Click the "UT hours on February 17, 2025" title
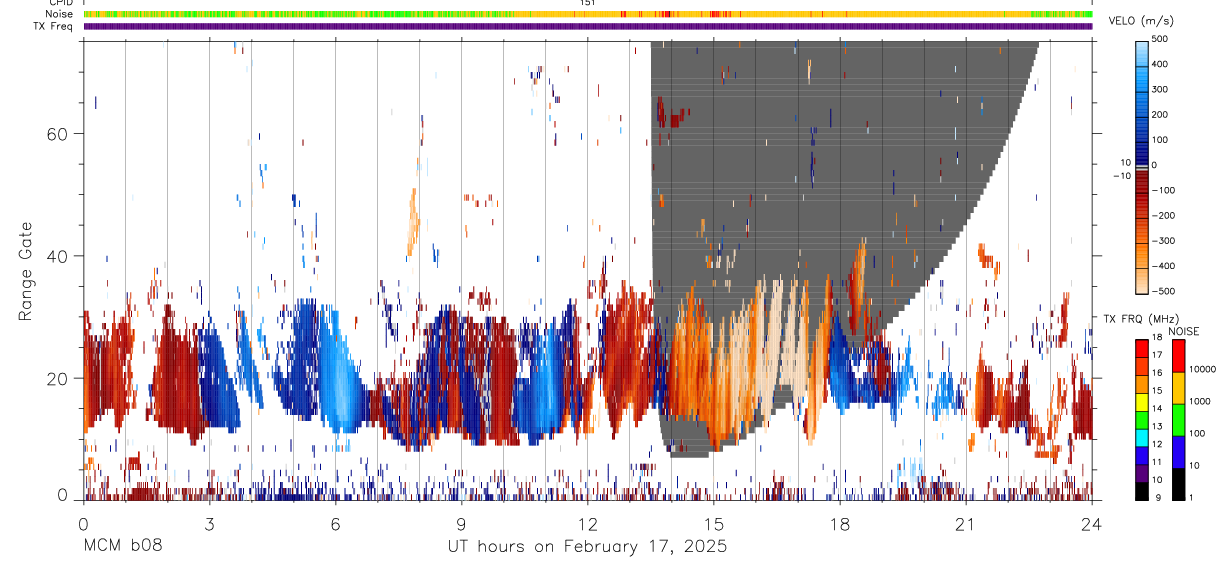 587,548
